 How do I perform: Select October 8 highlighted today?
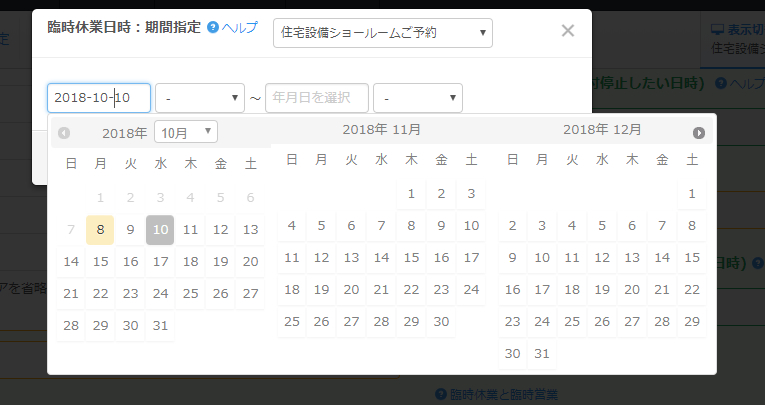pos(100,229)
